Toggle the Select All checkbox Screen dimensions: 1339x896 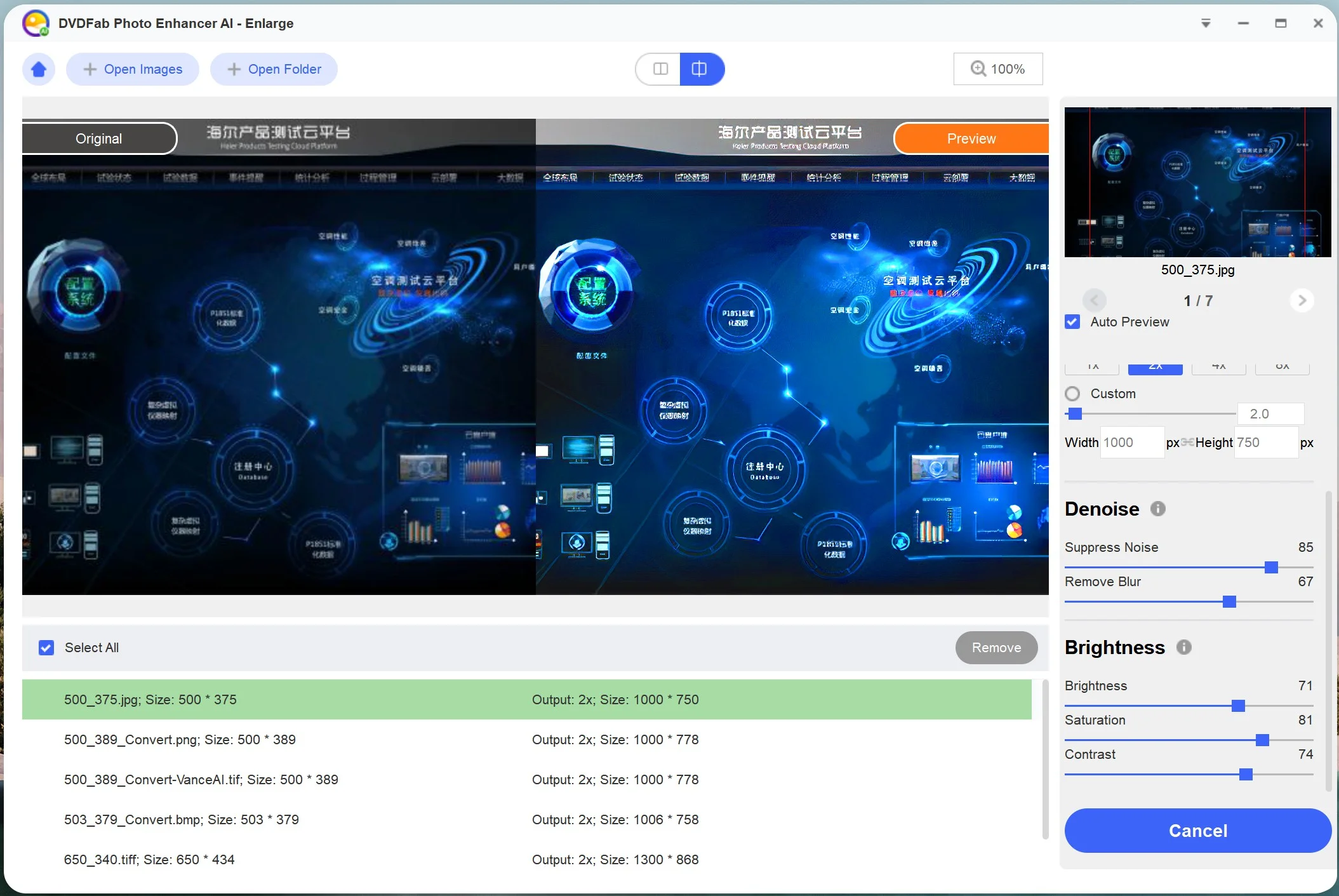(x=46, y=648)
